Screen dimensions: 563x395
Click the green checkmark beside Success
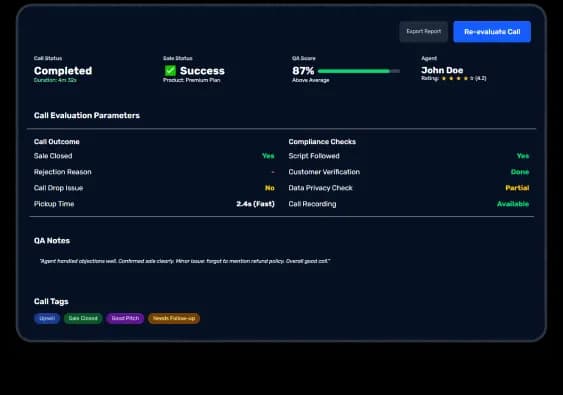[x=170, y=70]
